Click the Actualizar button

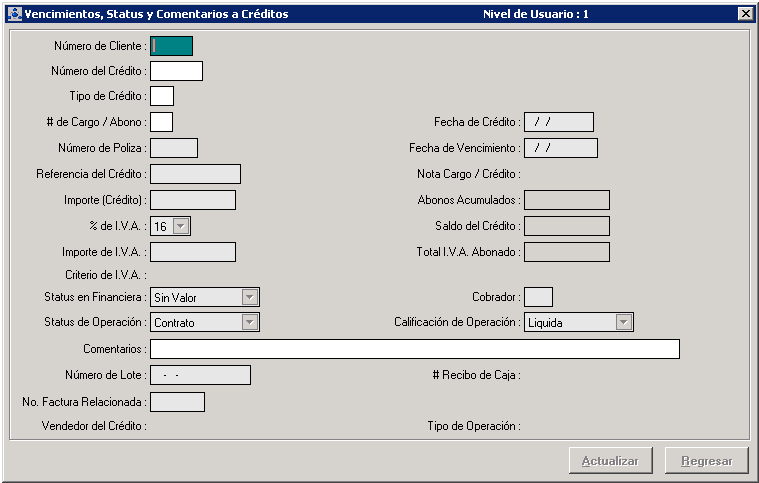point(610,461)
